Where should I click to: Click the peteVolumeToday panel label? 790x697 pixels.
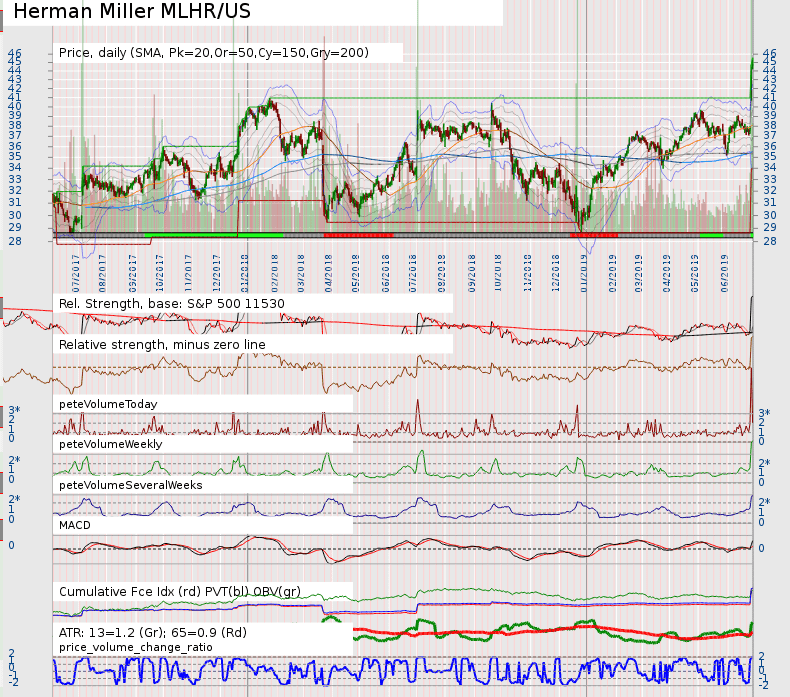coord(108,404)
